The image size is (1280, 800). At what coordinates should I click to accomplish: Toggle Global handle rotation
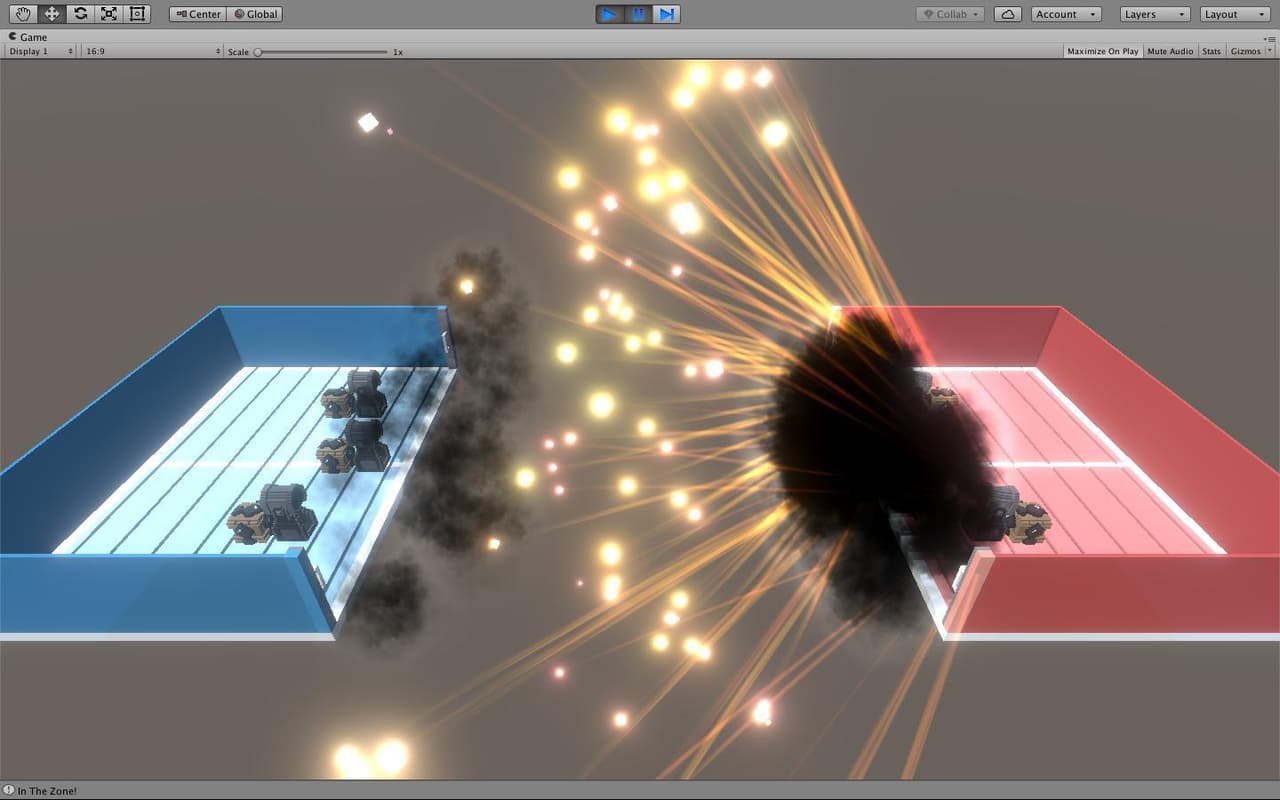tap(255, 14)
